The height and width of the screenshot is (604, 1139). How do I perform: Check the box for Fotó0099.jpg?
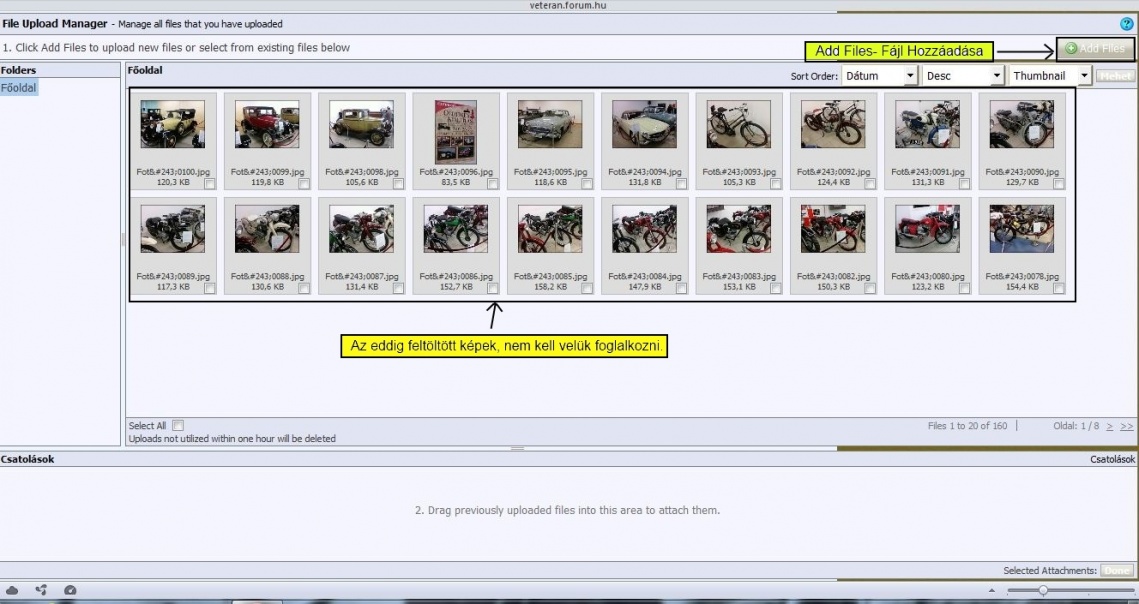(304, 184)
